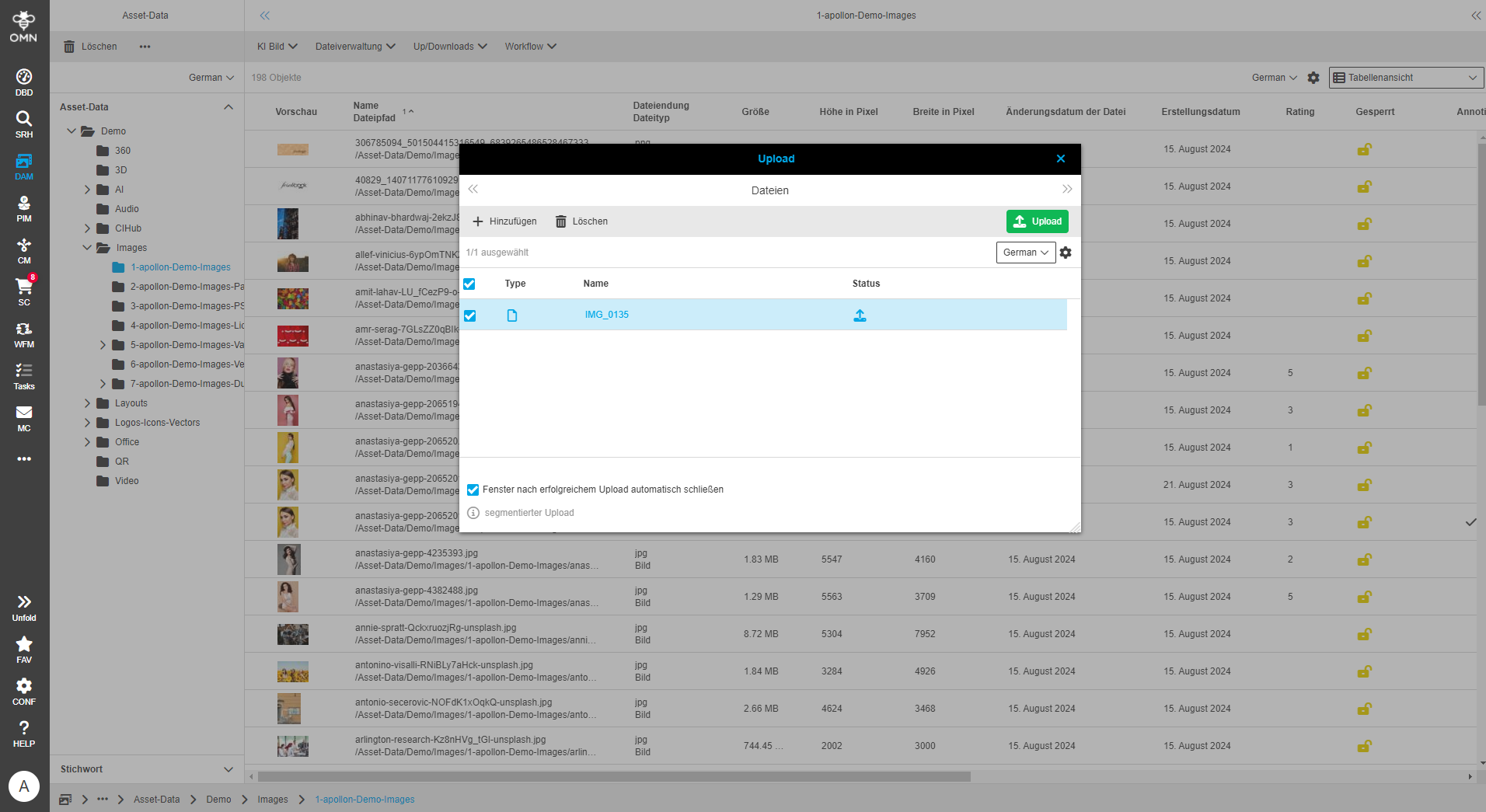Open the DBD dashboard icon in sidebar

[24, 82]
